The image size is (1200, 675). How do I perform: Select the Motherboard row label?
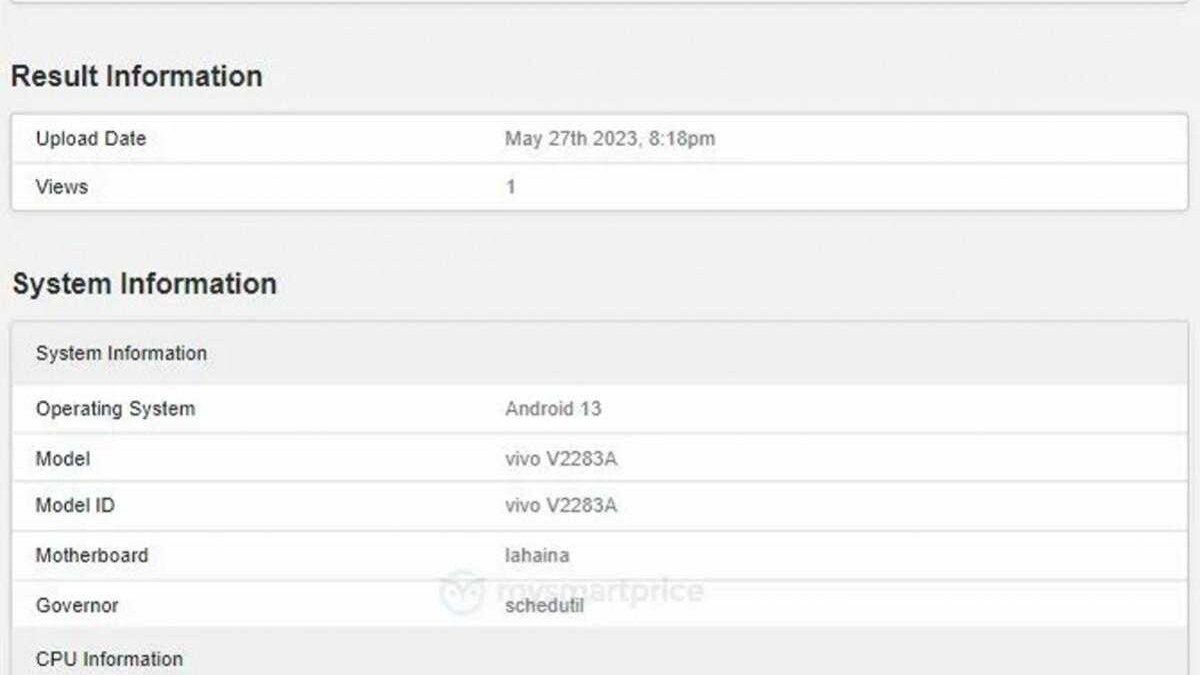[x=92, y=555]
